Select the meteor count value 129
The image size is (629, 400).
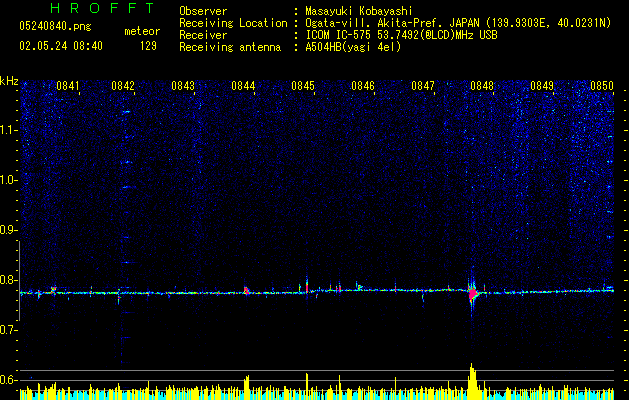[x=148, y=46]
